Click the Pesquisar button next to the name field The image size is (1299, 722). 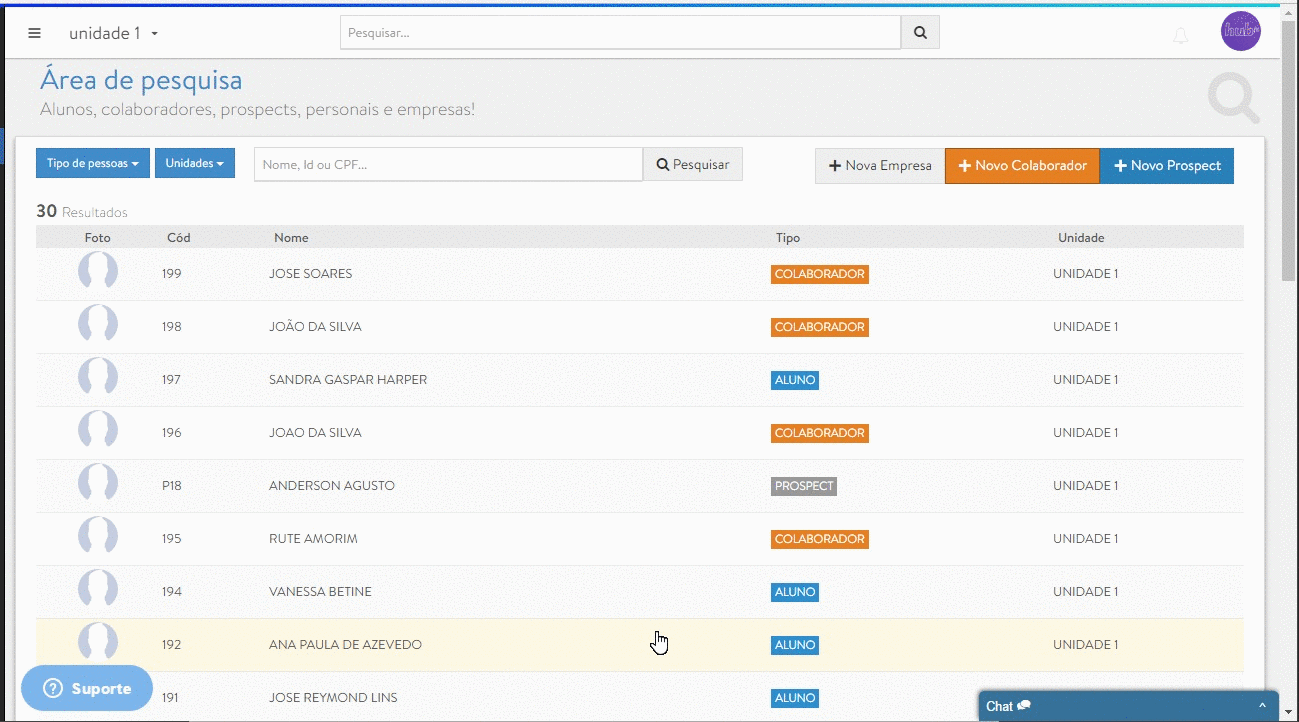[x=692, y=164]
